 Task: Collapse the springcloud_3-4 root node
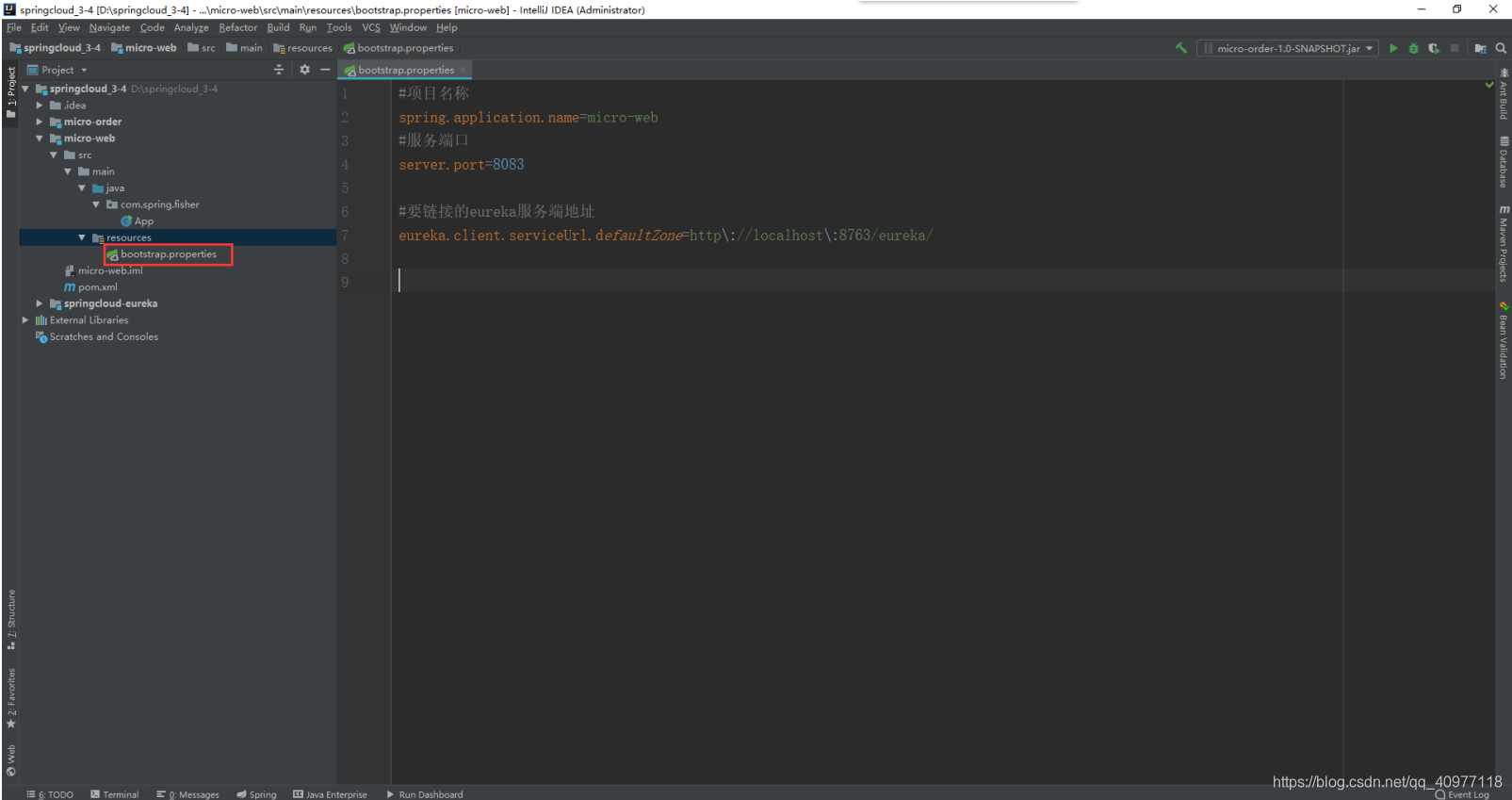point(25,89)
